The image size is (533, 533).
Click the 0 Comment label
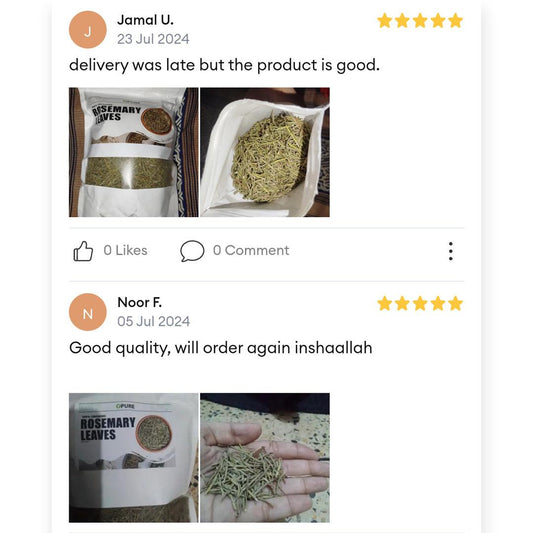251,251
